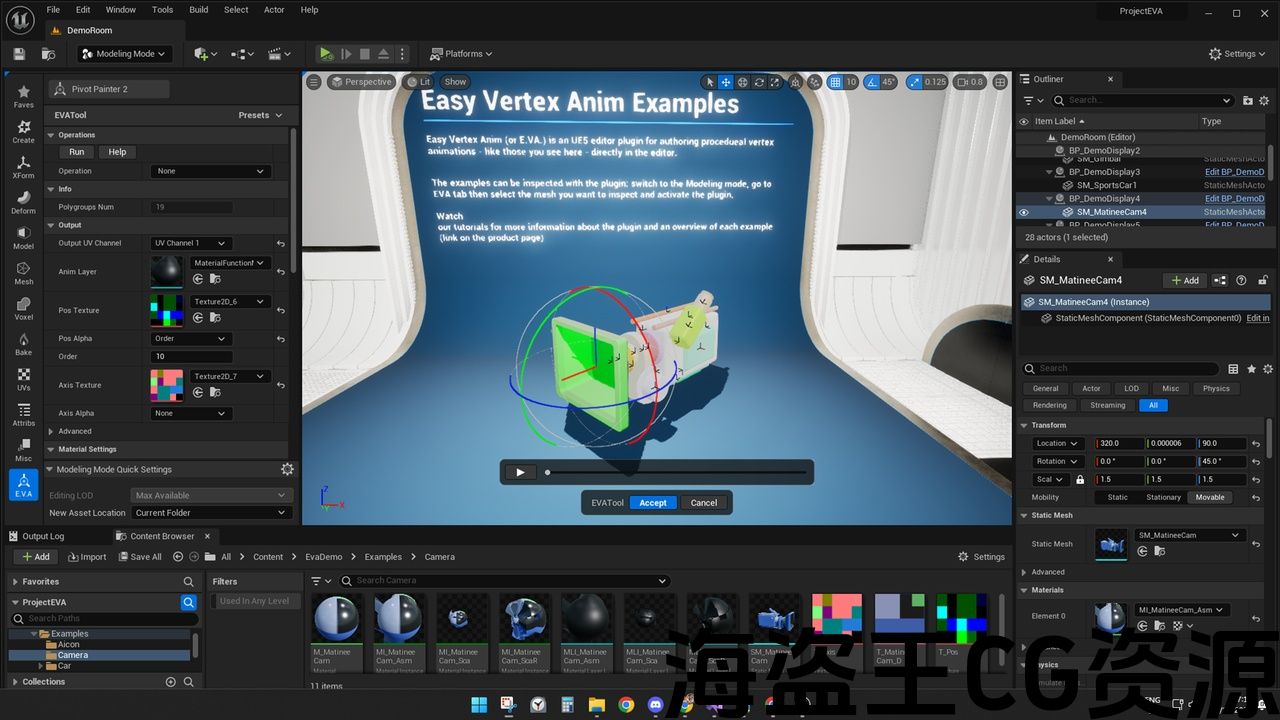Viewport: 1280px width, 720px height.
Task: Toggle the Scale lock icon
Action: (x=1080, y=480)
